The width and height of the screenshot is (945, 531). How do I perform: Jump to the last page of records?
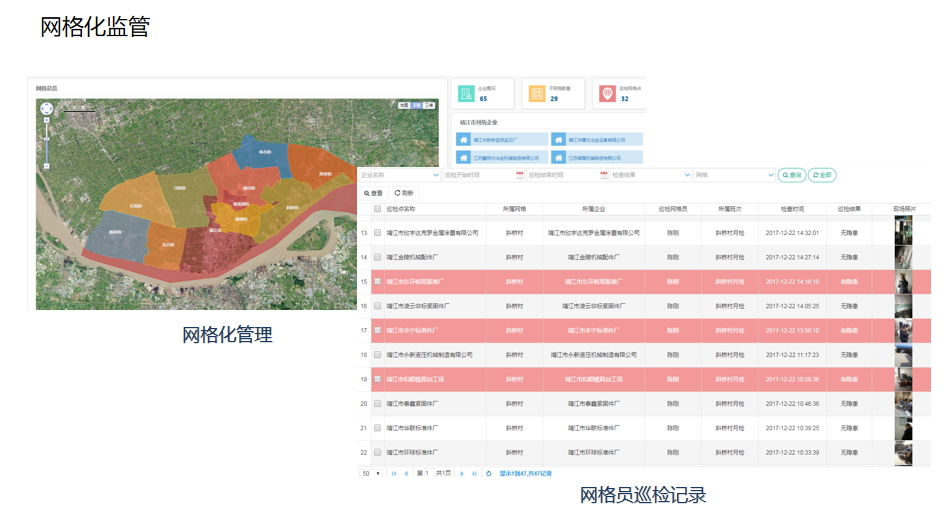(473, 473)
